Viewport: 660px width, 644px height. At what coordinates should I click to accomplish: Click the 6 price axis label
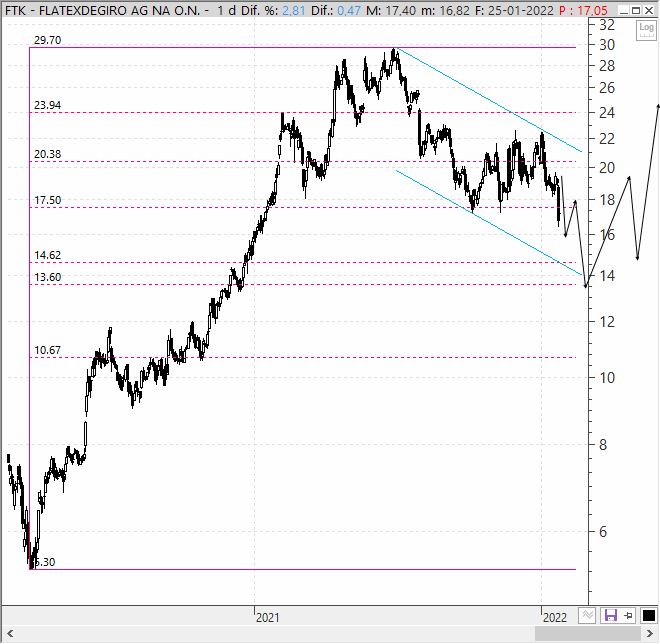click(x=603, y=532)
